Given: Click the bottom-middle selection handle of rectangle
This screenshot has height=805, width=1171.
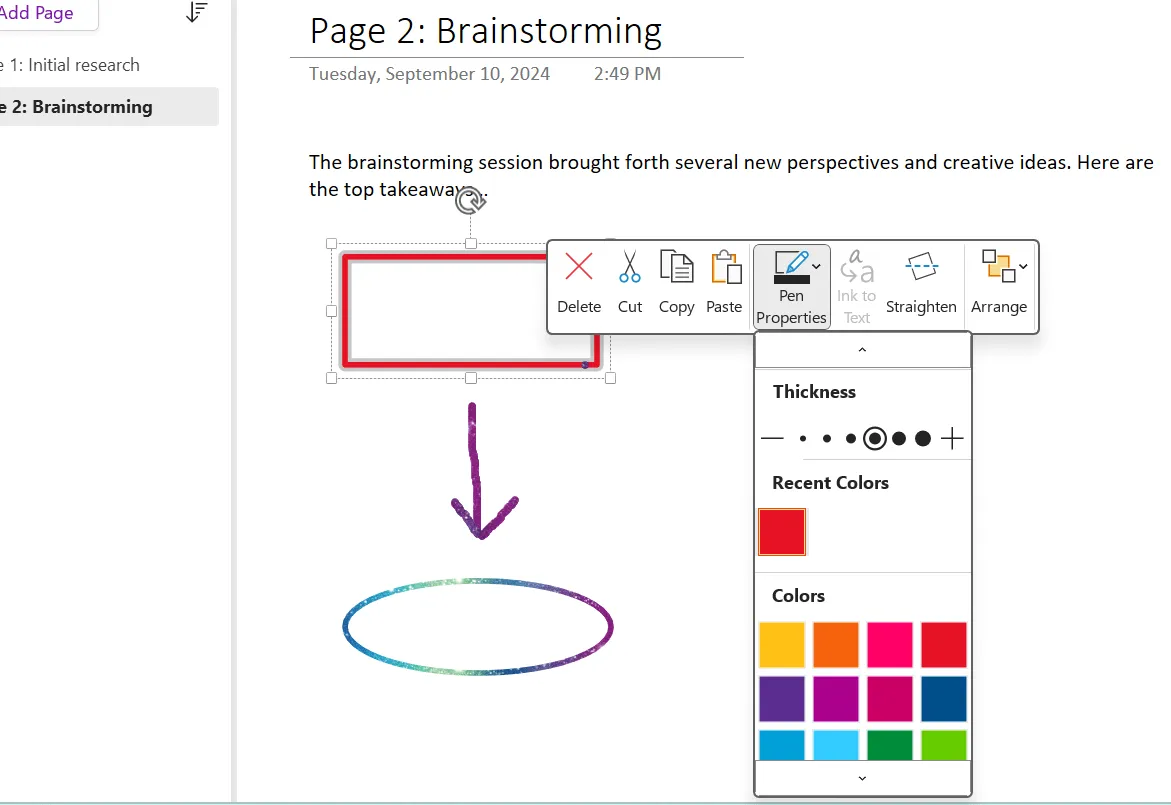Looking at the screenshot, I should [470, 379].
